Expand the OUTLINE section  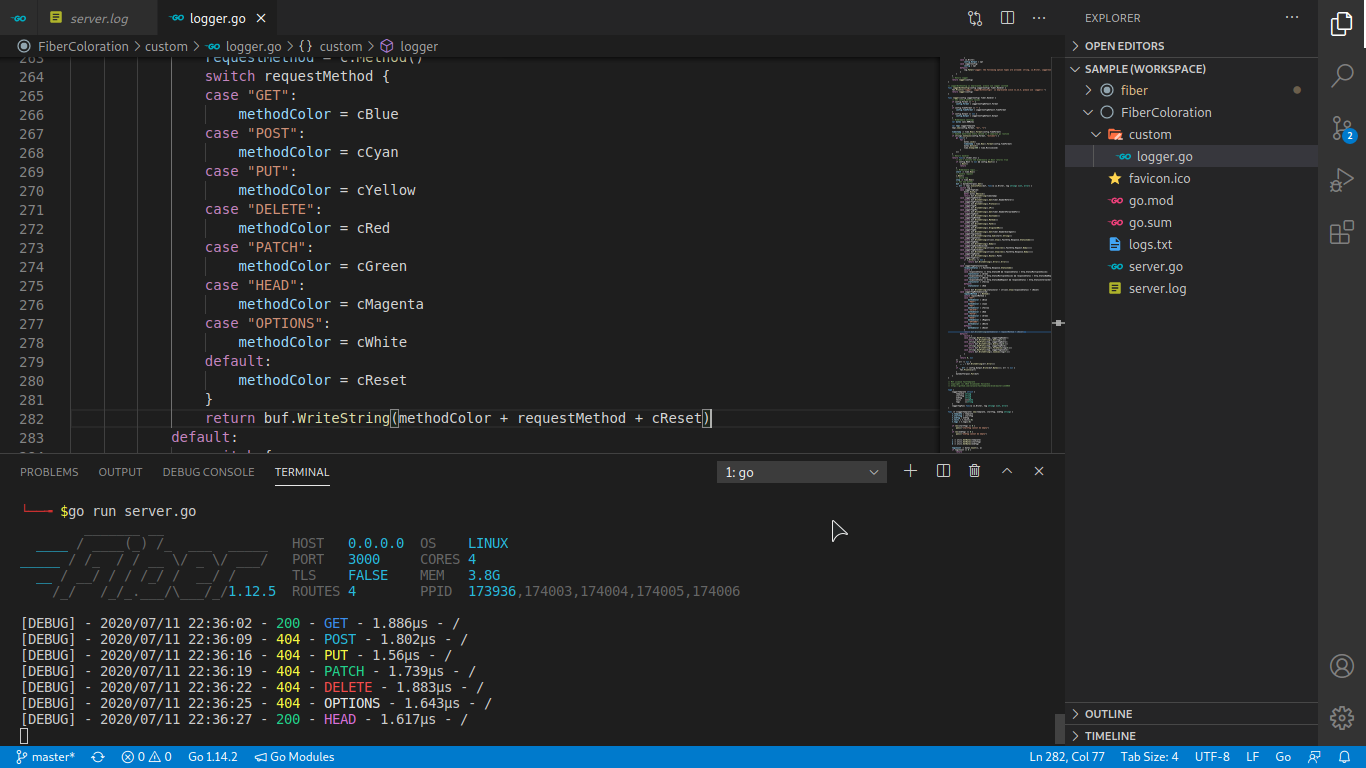(1110, 713)
